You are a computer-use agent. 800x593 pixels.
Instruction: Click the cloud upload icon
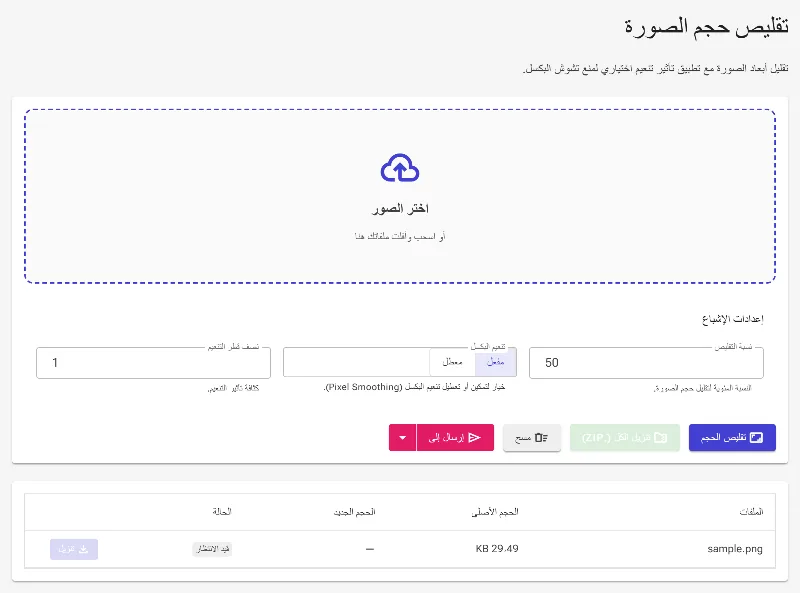click(400, 167)
